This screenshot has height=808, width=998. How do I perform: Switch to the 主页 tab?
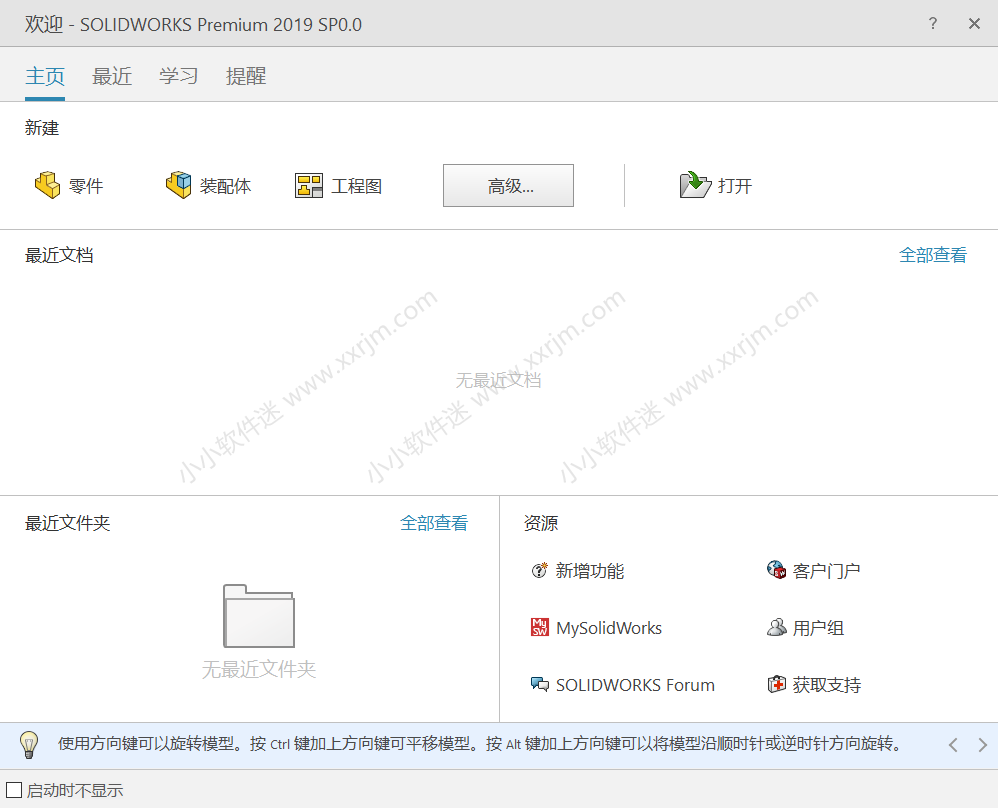click(x=45, y=76)
